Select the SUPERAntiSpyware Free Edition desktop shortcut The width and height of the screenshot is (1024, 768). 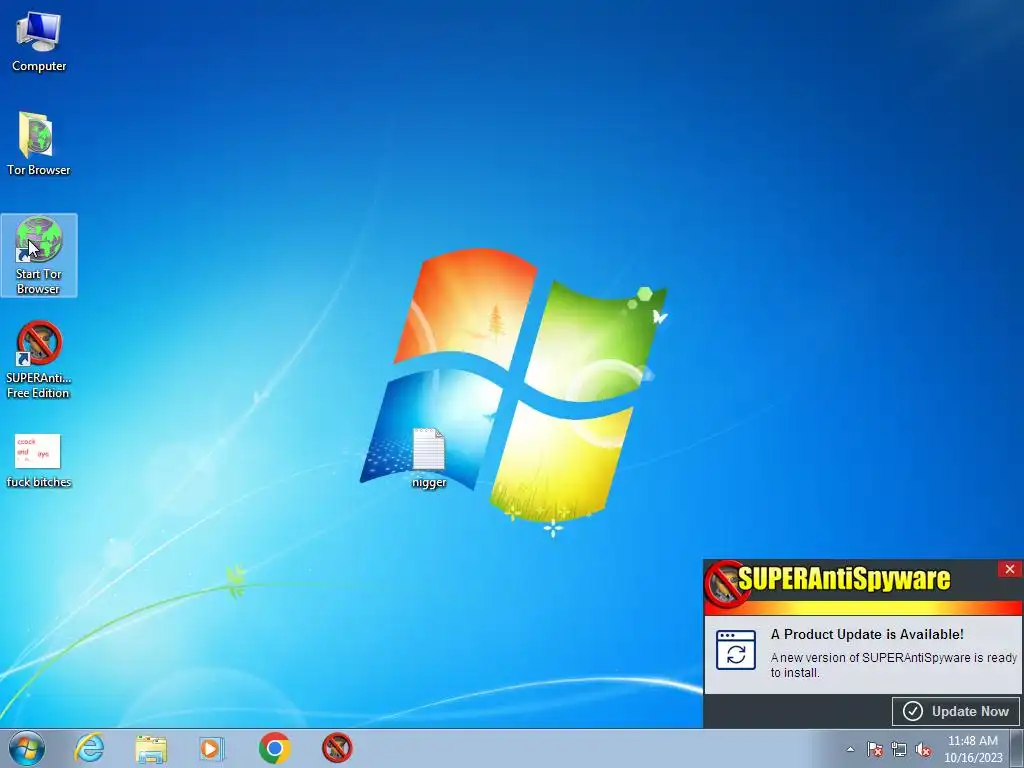(x=39, y=359)
